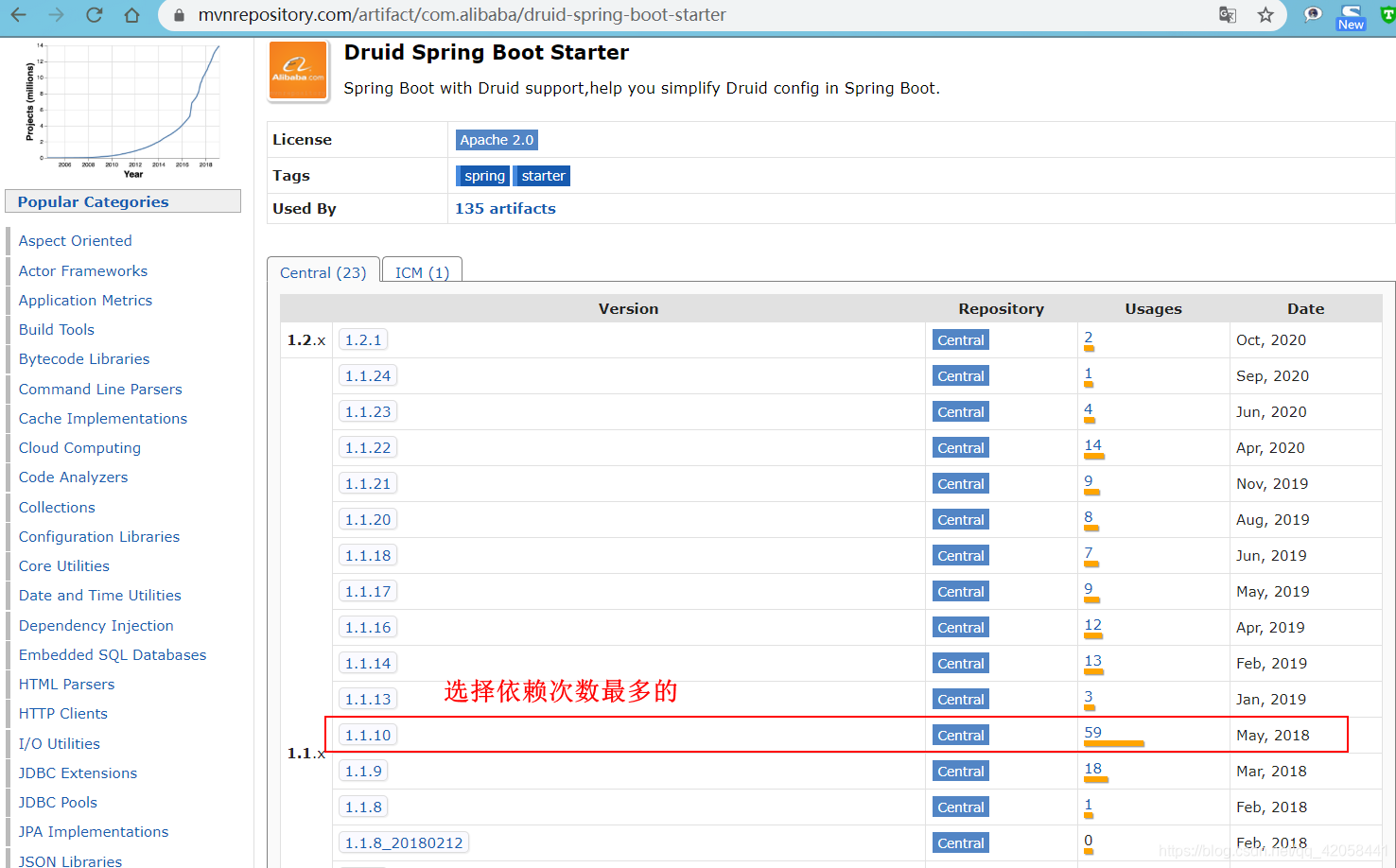Open the Cache Implementations category
Screen dimensions: 1396x868
[x=103, y=419]
